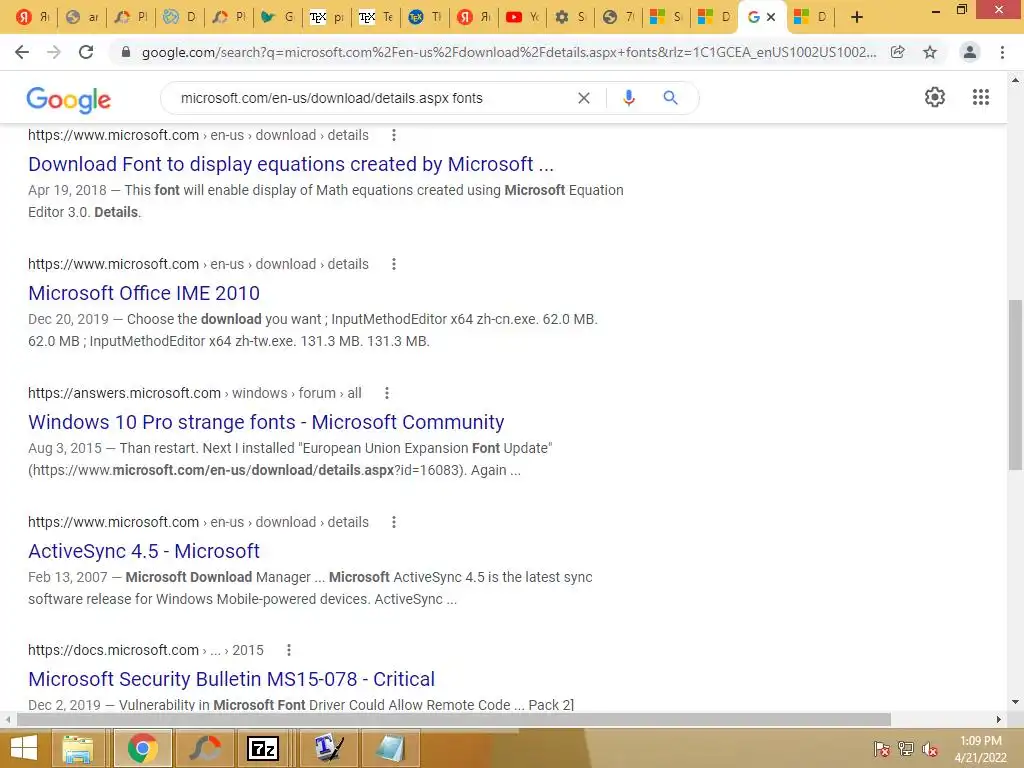Click the scroll-down arrow button
1024x768 pixels.
coord(1015,703)
